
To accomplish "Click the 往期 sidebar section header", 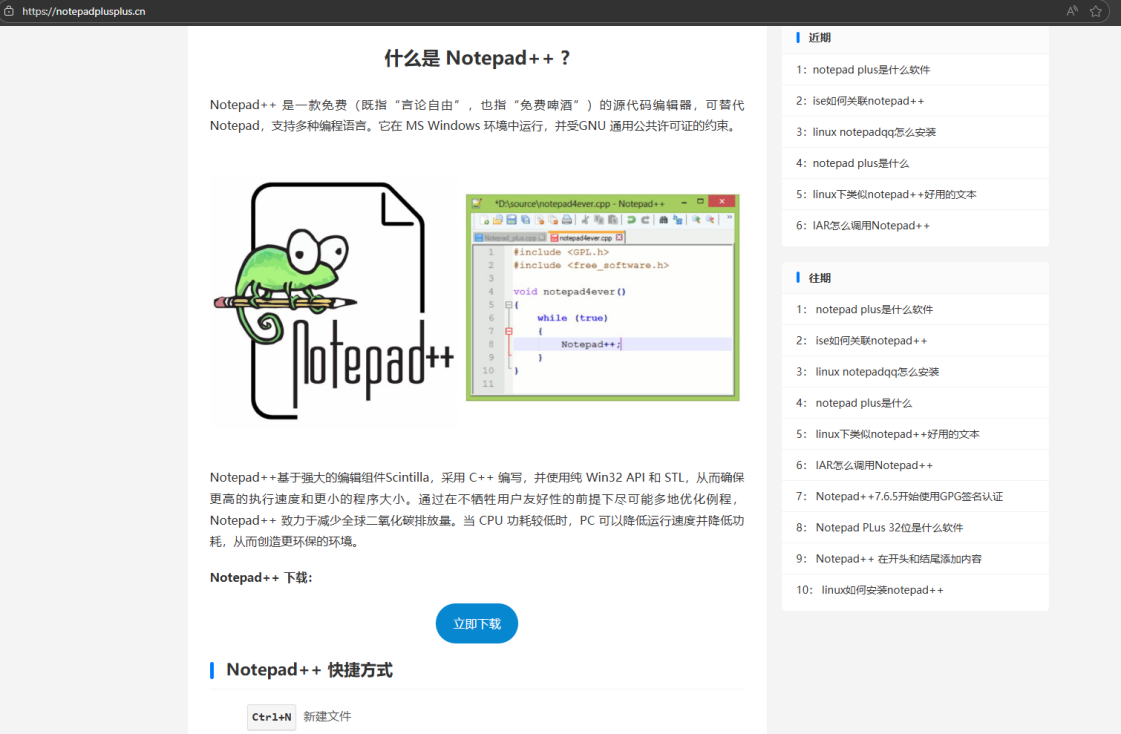I will pos(819,278).
